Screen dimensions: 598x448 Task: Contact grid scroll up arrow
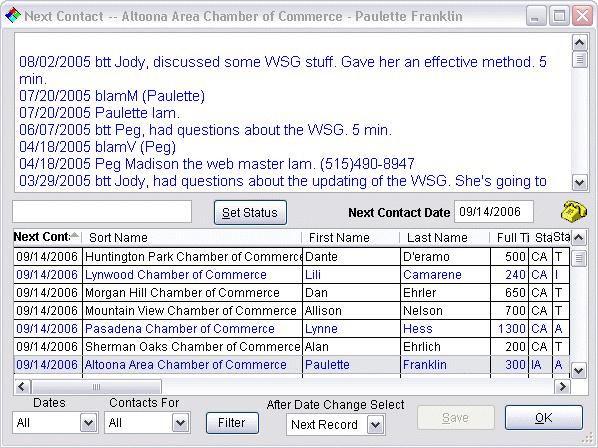tap(579, 238)
